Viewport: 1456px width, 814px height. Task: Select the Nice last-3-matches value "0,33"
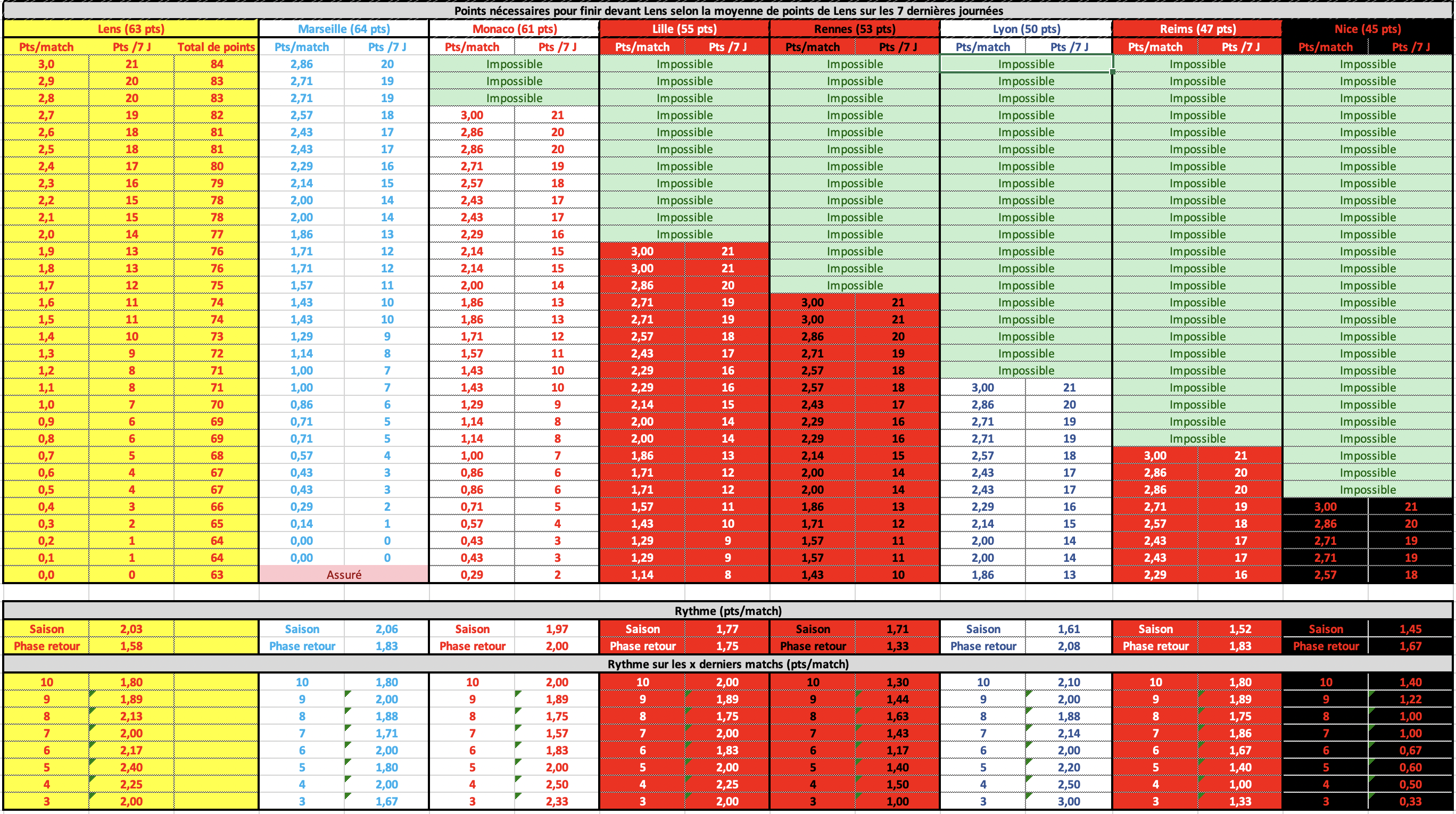click(x=1411, y=801)
